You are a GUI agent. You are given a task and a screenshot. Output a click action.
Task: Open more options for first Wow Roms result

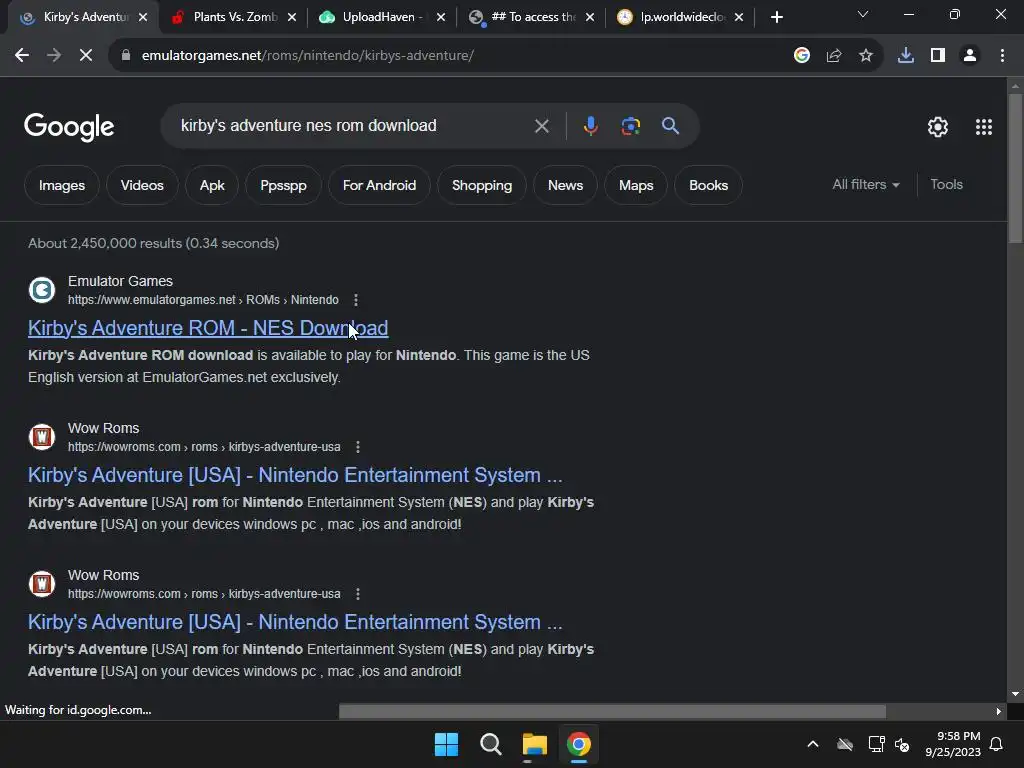pos(358,447)
